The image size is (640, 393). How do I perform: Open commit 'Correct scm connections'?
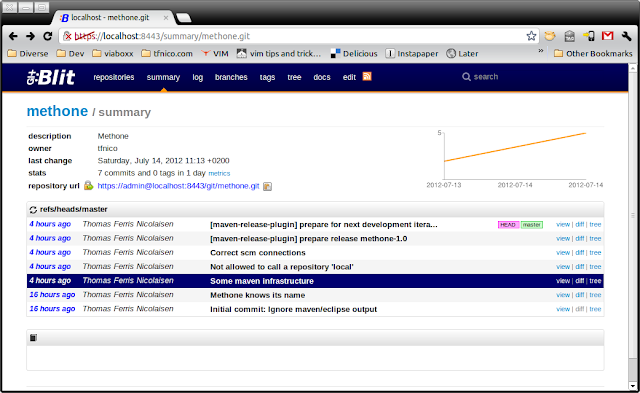[x=258, y=253]
